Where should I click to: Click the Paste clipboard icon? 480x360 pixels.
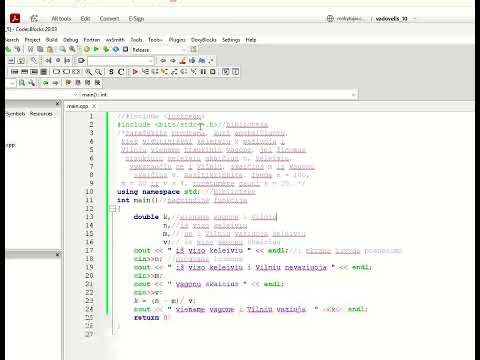pyautogui.click(x=50, y=50)
